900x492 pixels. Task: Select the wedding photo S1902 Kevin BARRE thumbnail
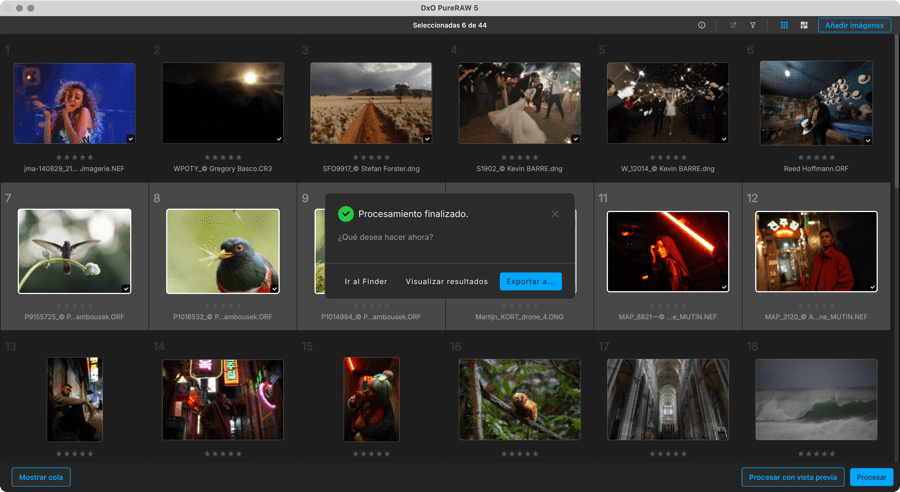(519, 103)
